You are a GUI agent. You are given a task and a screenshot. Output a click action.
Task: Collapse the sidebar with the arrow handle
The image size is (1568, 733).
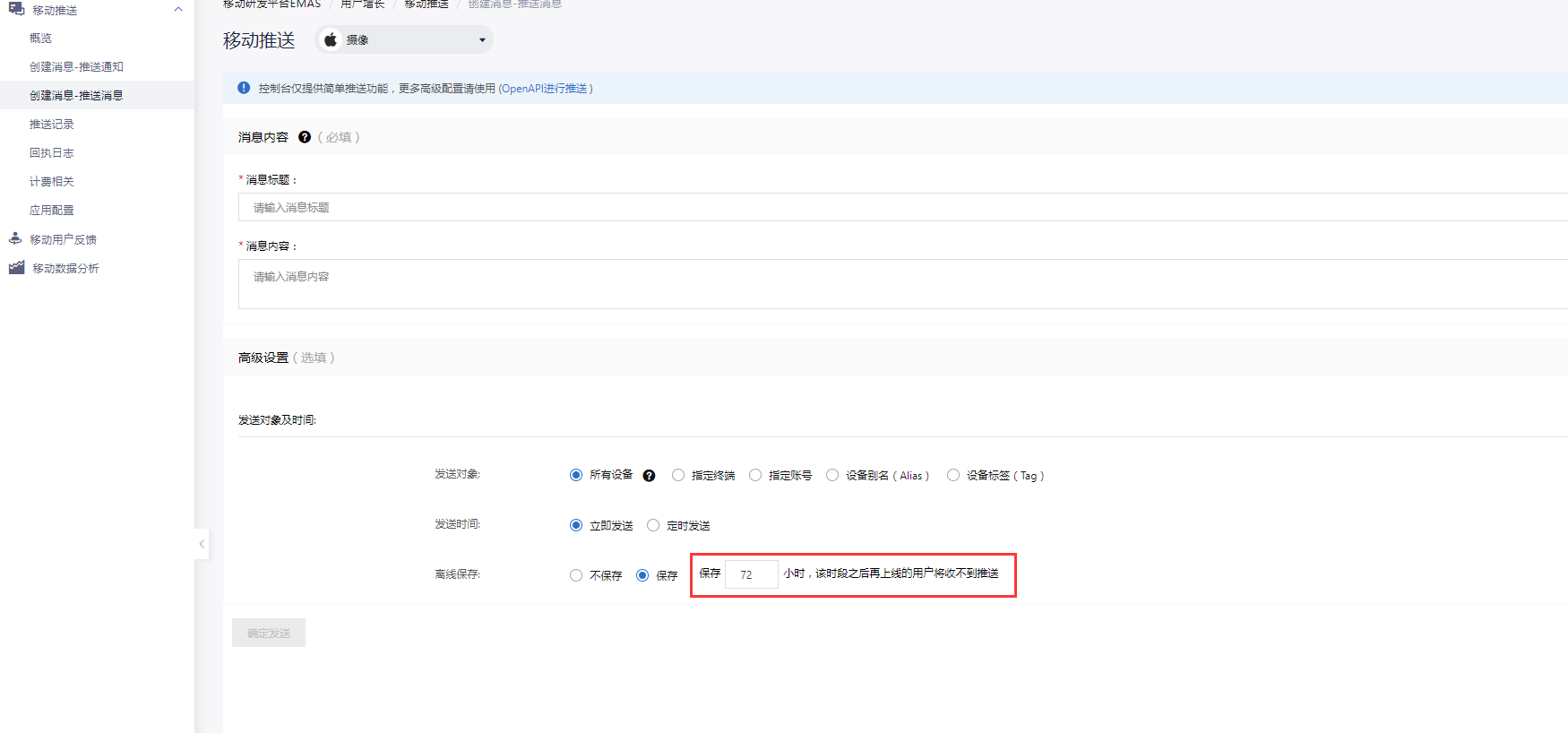[x=202, y=544]
